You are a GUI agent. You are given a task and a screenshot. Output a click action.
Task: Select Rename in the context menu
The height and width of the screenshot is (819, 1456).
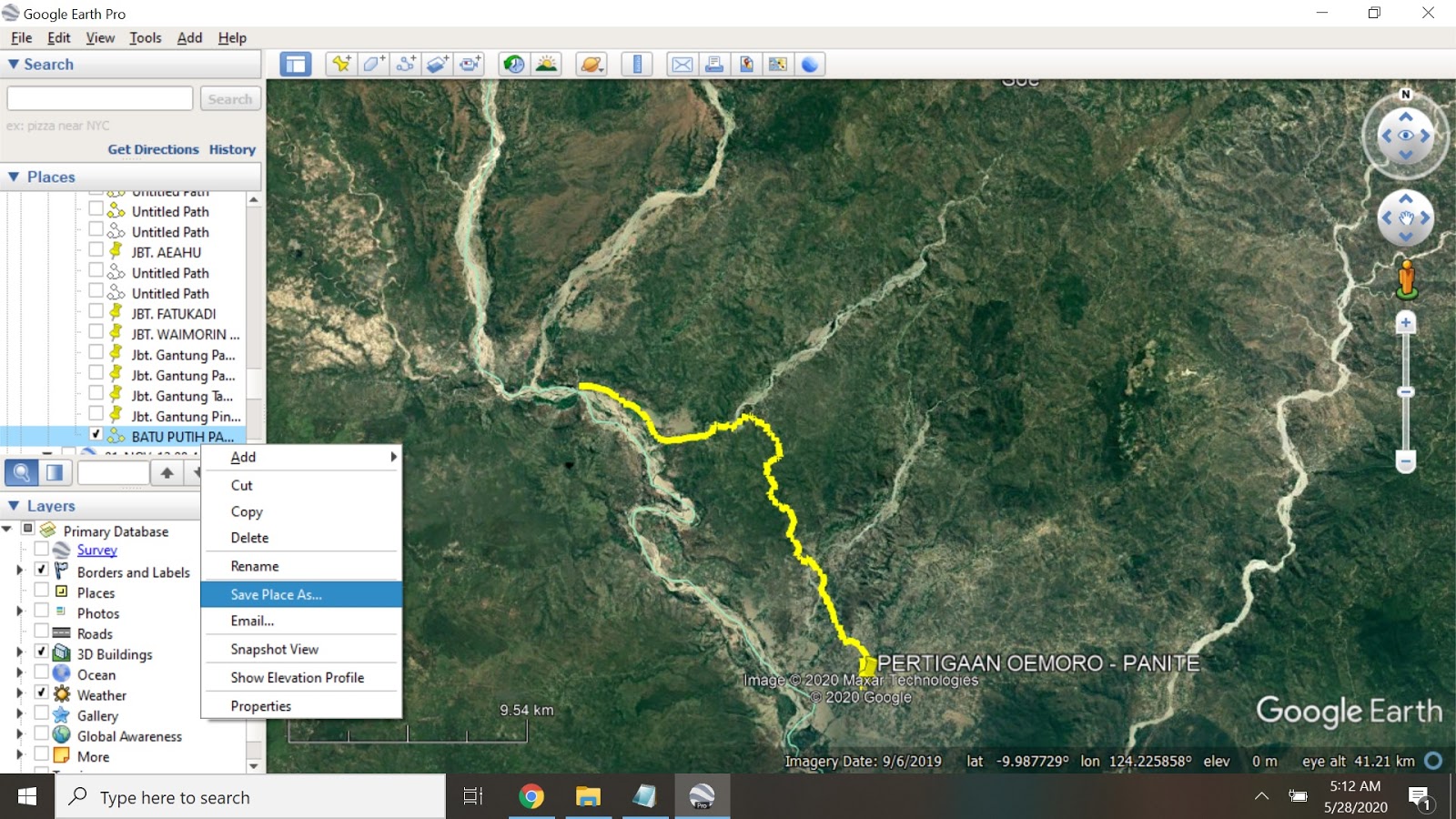tap(301, 566)
